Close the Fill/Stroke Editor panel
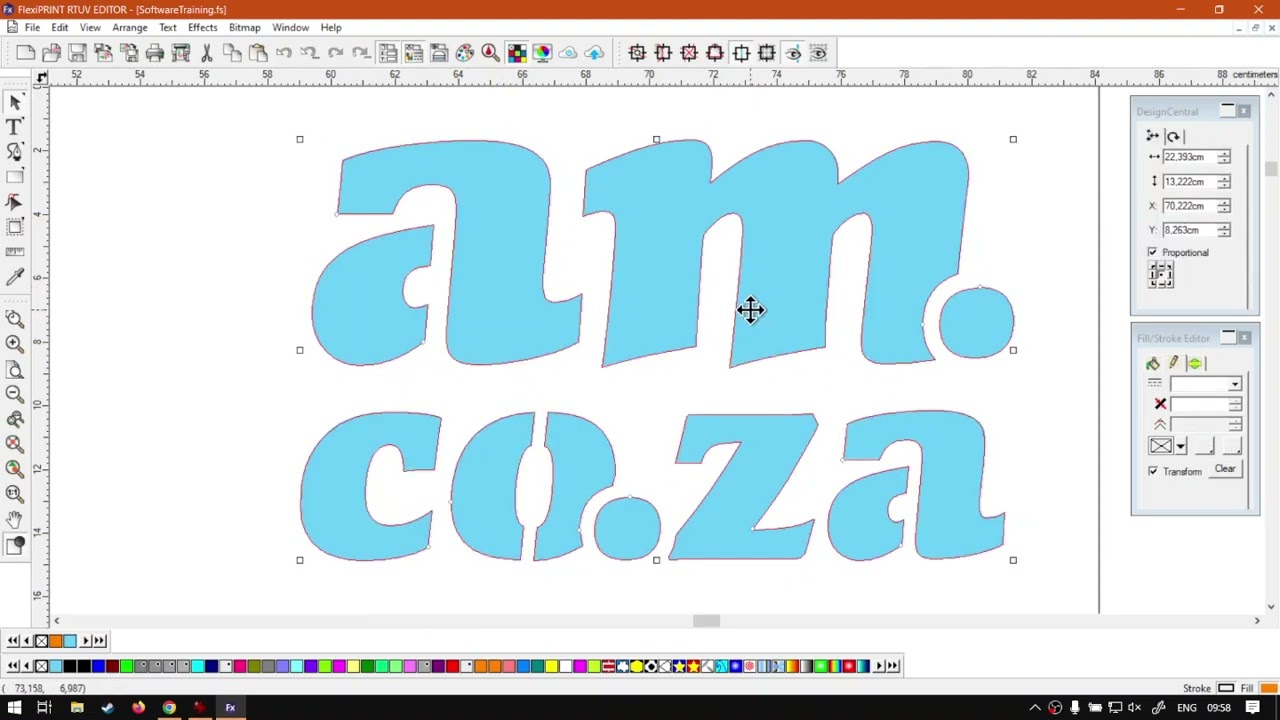The image size is (1280, 720). [x=1244, y=338]
